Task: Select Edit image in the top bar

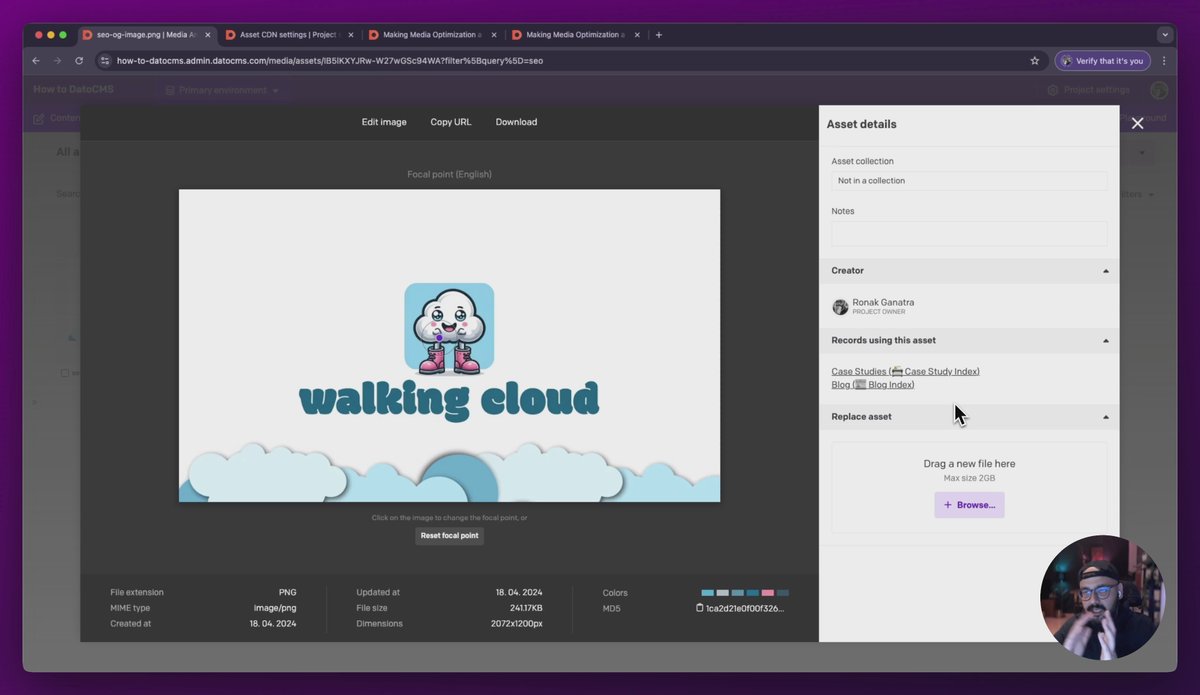Action: click(x=384, y=122)
